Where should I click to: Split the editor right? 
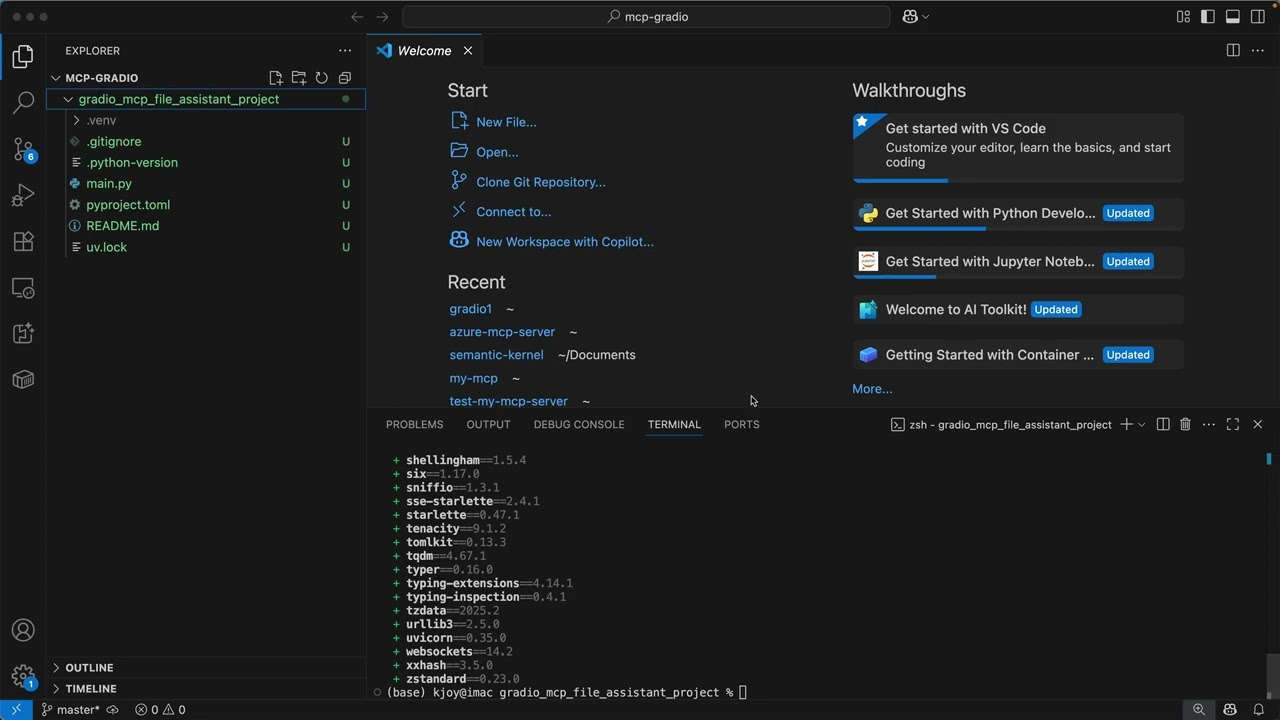click(x=1233, y=50)
